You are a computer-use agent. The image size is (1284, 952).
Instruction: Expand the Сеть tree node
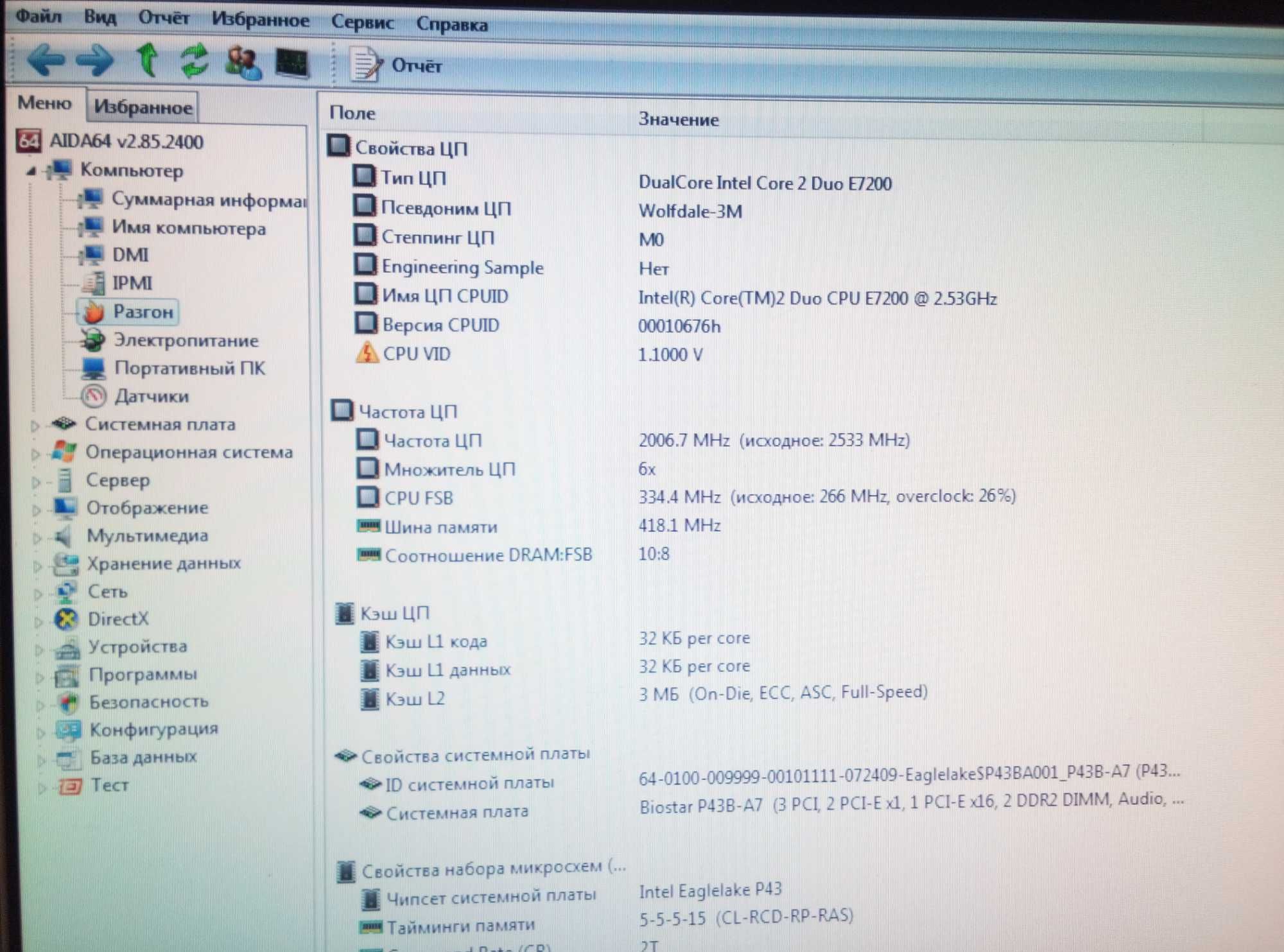click(x=39, y=593)
